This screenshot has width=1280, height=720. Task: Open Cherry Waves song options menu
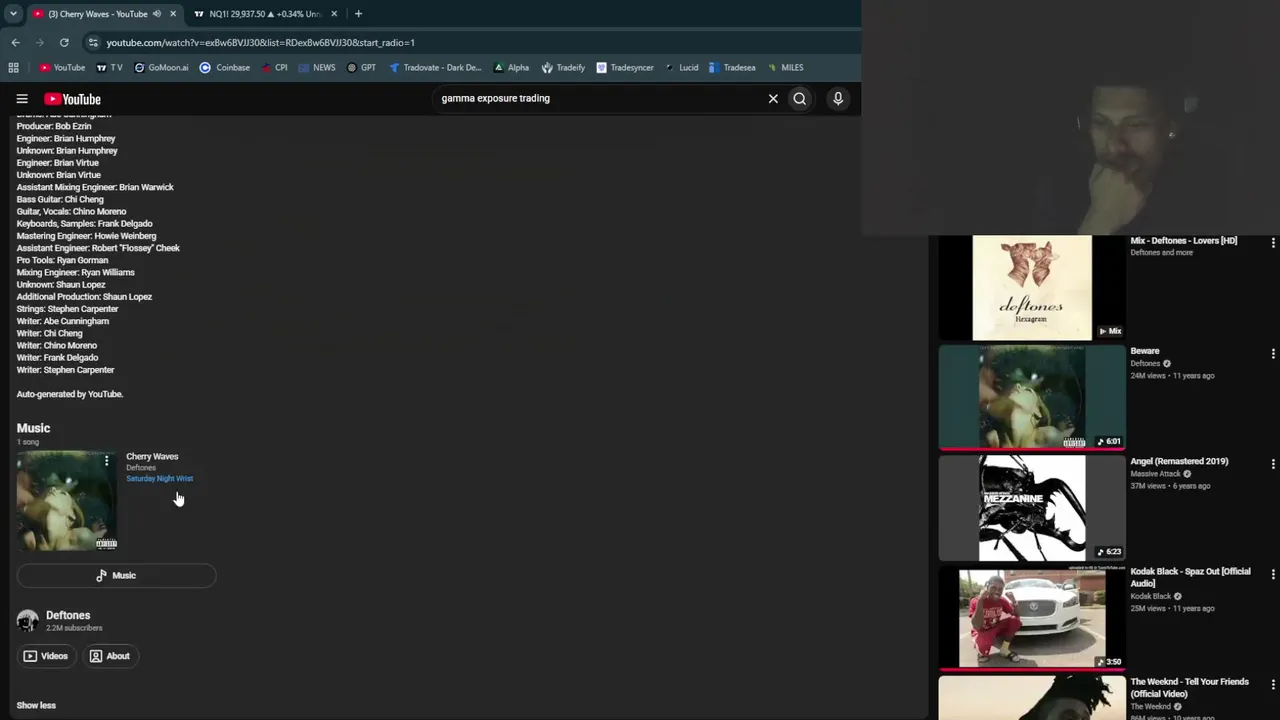pos(106,461)
